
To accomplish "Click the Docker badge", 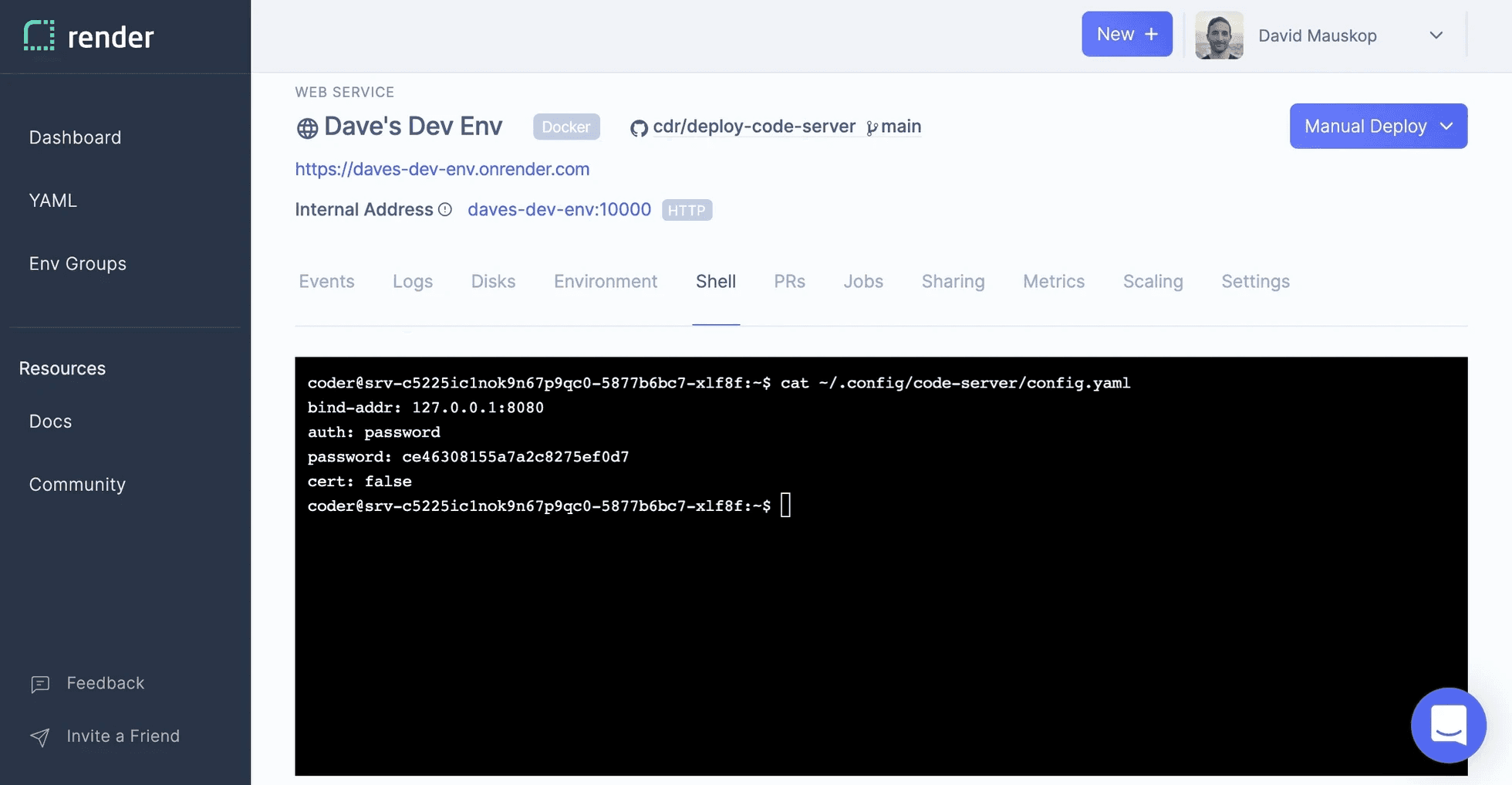I will (x=566, y=127).
